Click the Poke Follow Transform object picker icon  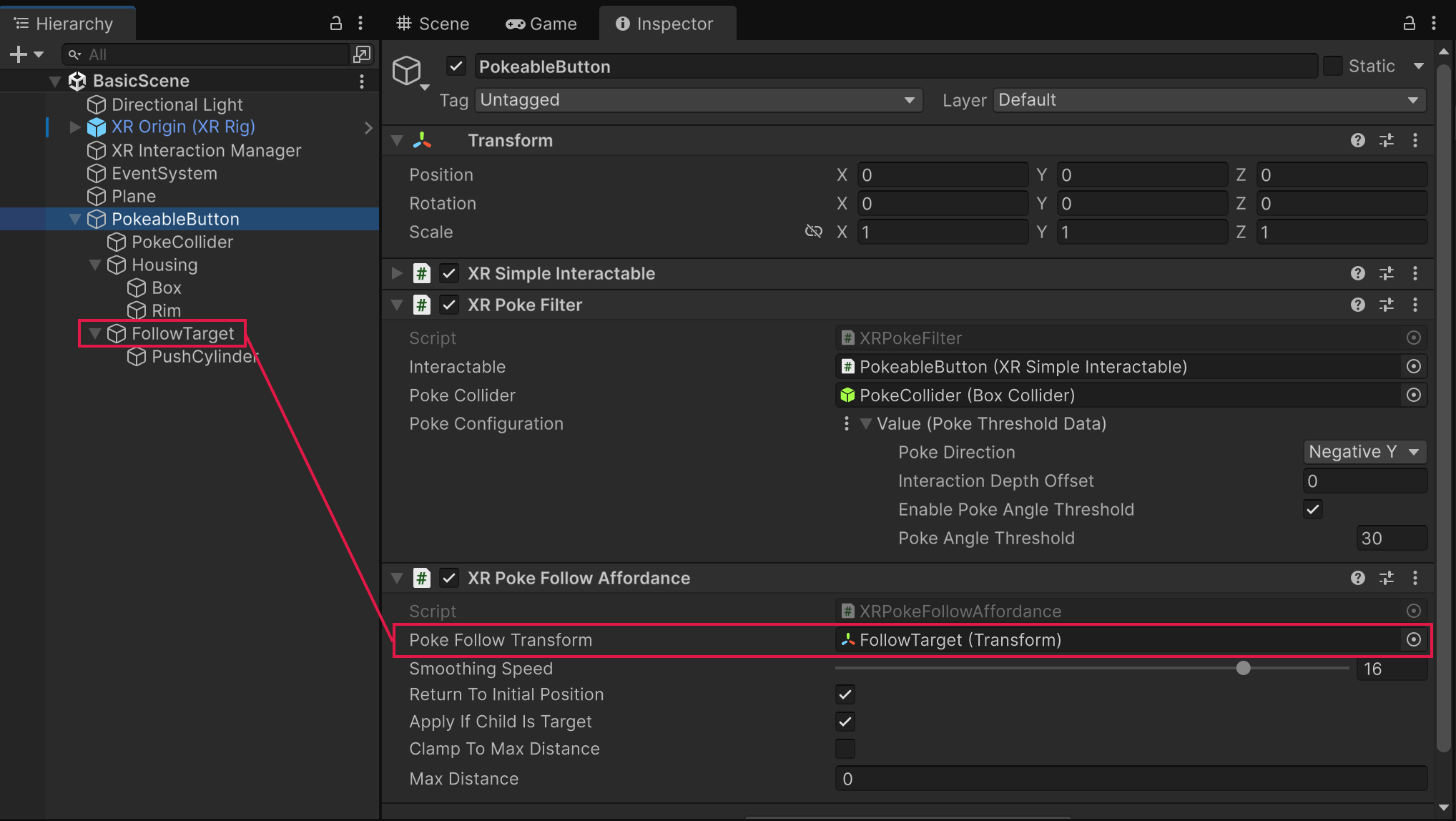tap(1414, 639)
